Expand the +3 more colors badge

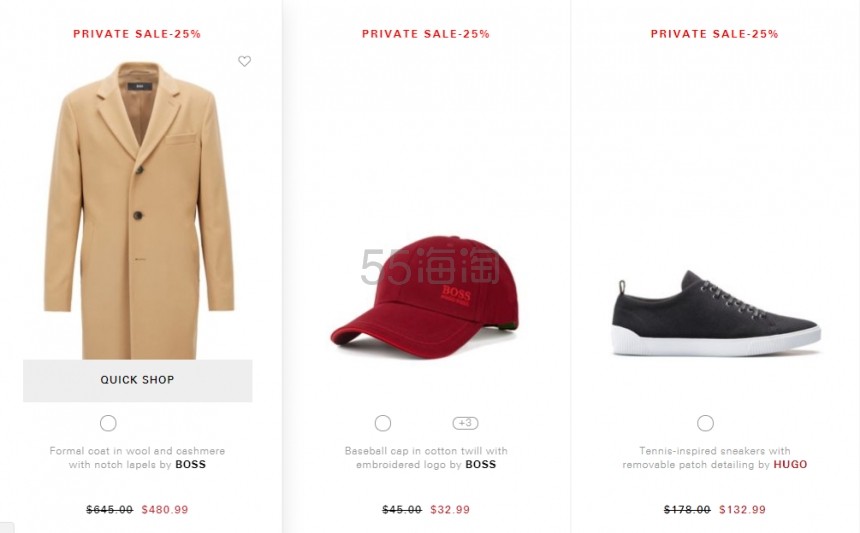[465, 423]
